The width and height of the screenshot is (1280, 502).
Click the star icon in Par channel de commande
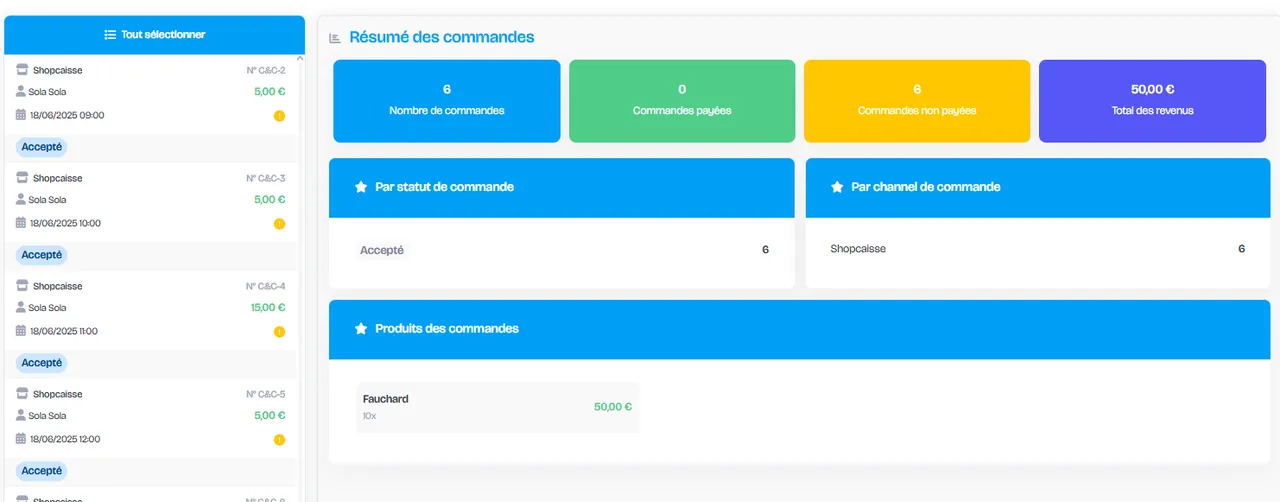(837, 187)
